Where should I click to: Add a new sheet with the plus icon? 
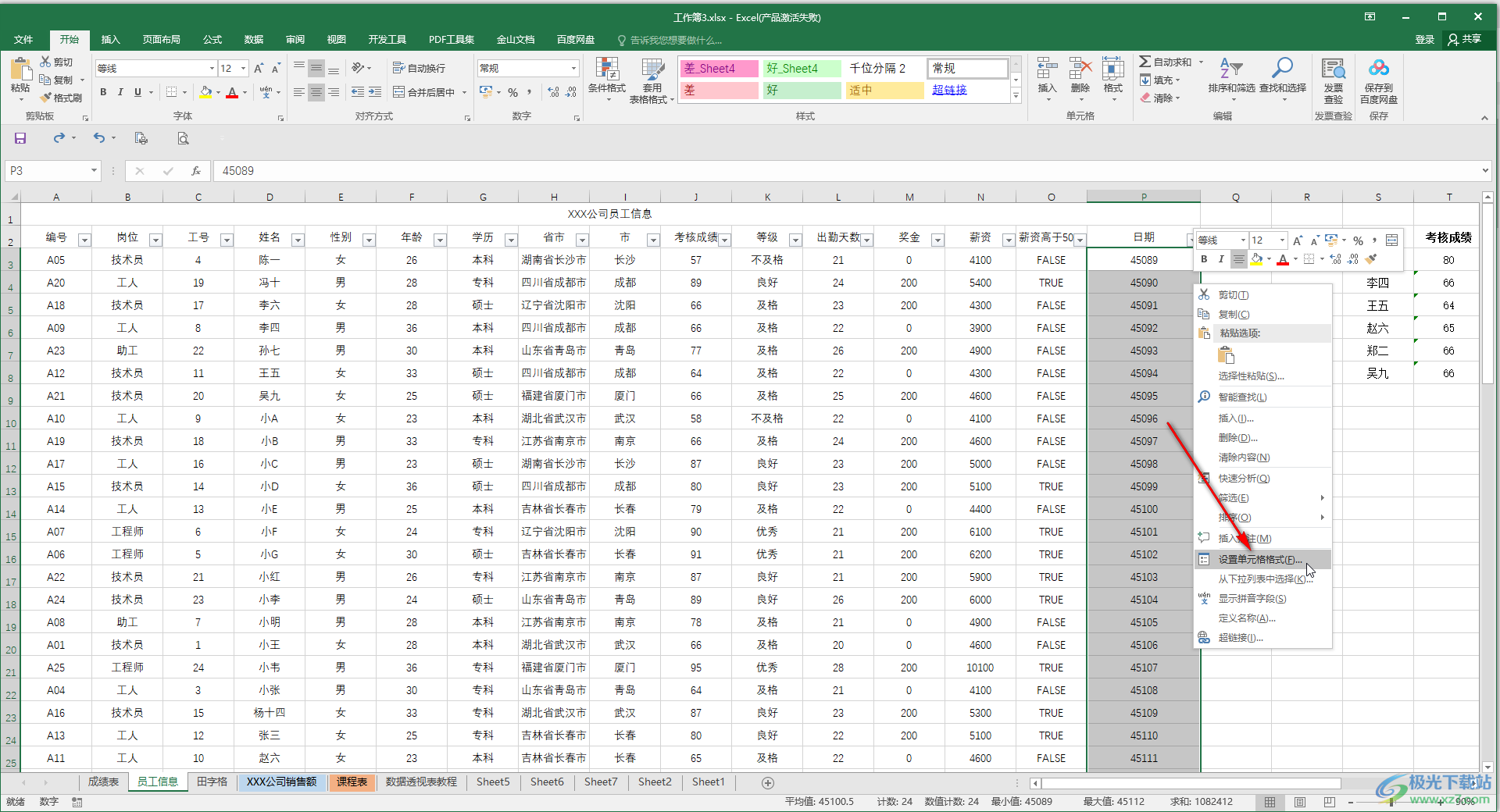768,782
